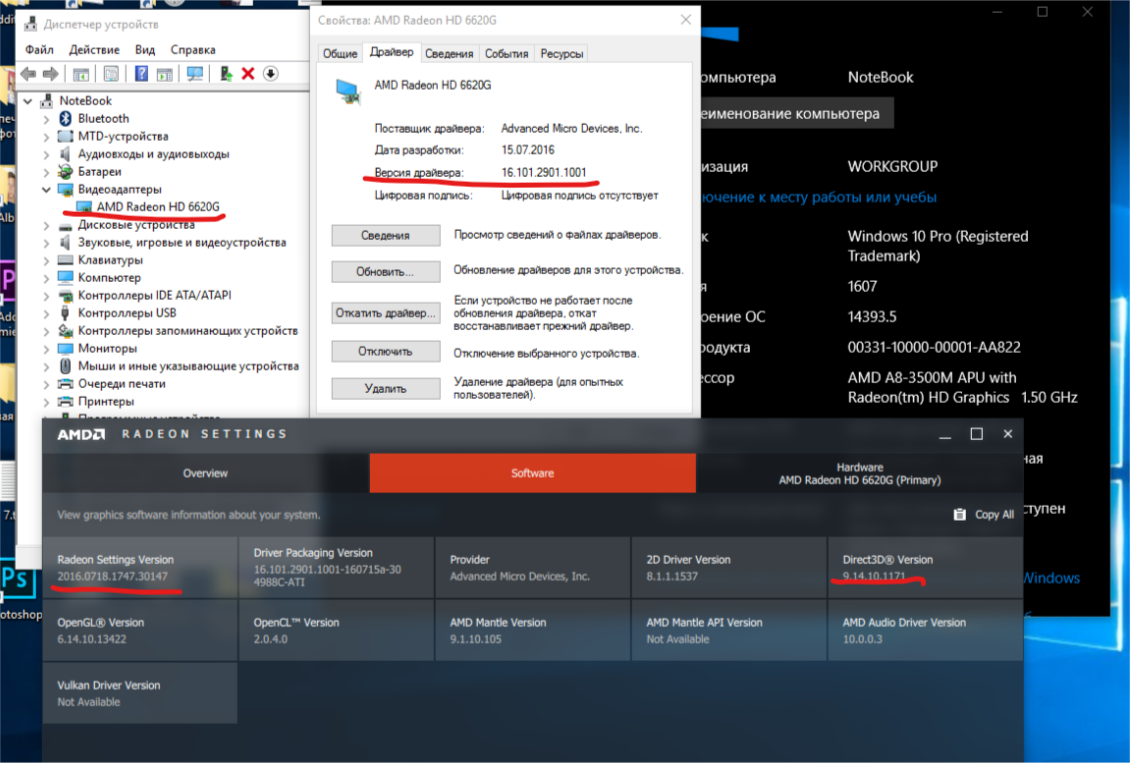Switch to the События tab
This screenshot has height=763, width=1130.
507,53
